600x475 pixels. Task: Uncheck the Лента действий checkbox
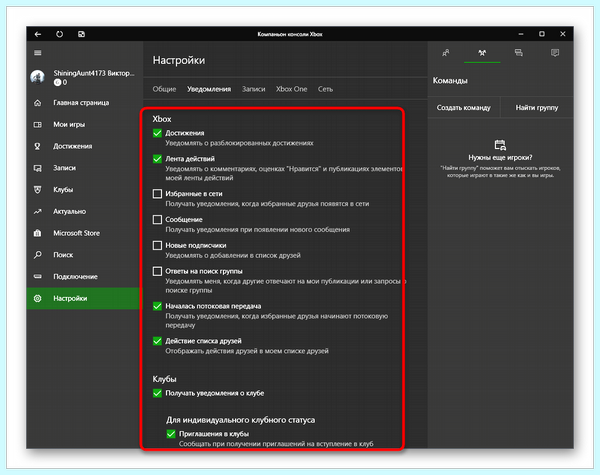(157, 158)
